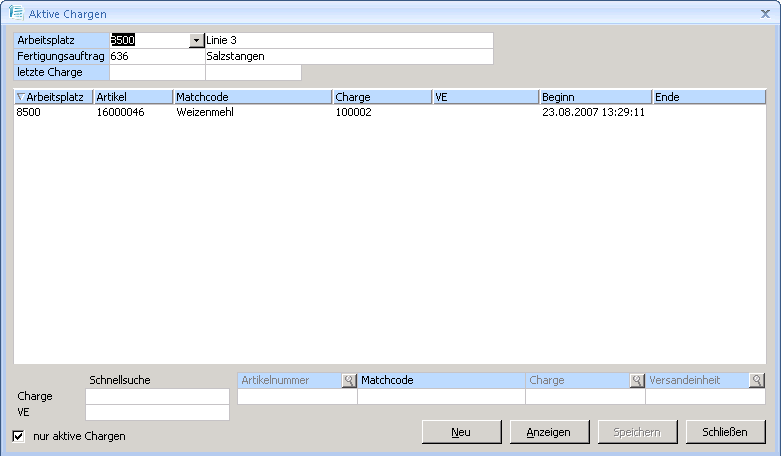Image resolution: width=781 pixels, height=456 pixels.
Task: Click the sort arrow in Arbeitsplatz column header
Action: (x=21, y=97)
